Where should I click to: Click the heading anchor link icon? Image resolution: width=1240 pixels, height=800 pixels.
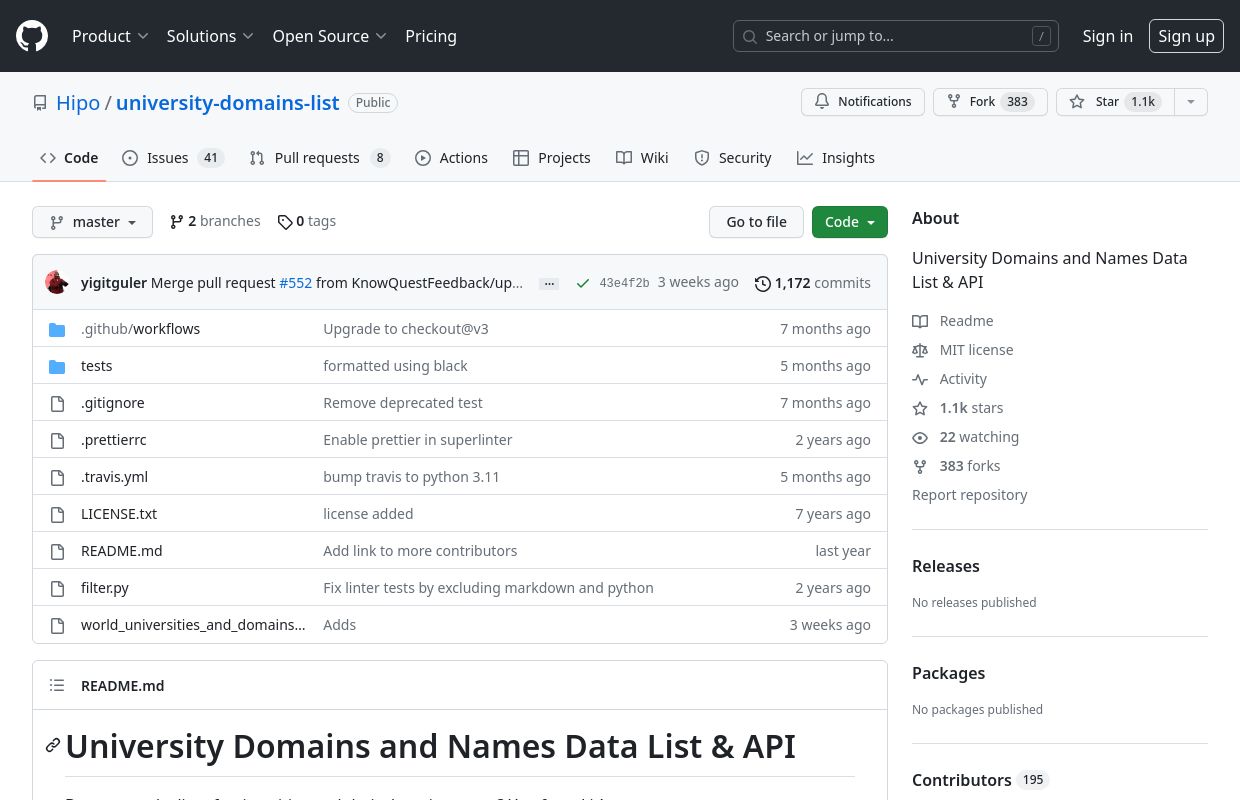53,746
